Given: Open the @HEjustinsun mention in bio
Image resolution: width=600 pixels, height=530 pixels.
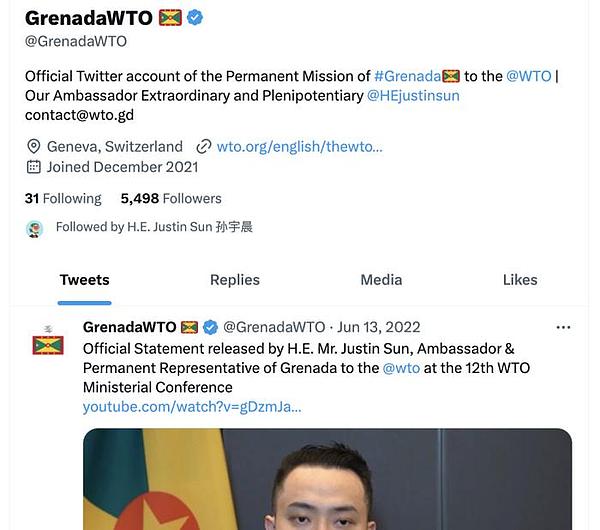Looking at the screenshot, I should click(x=413, y=96).
